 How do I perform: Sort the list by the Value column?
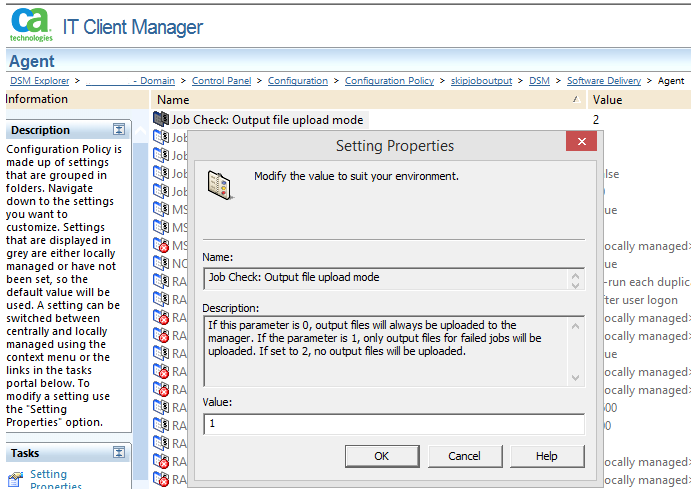tap(608, 100)
